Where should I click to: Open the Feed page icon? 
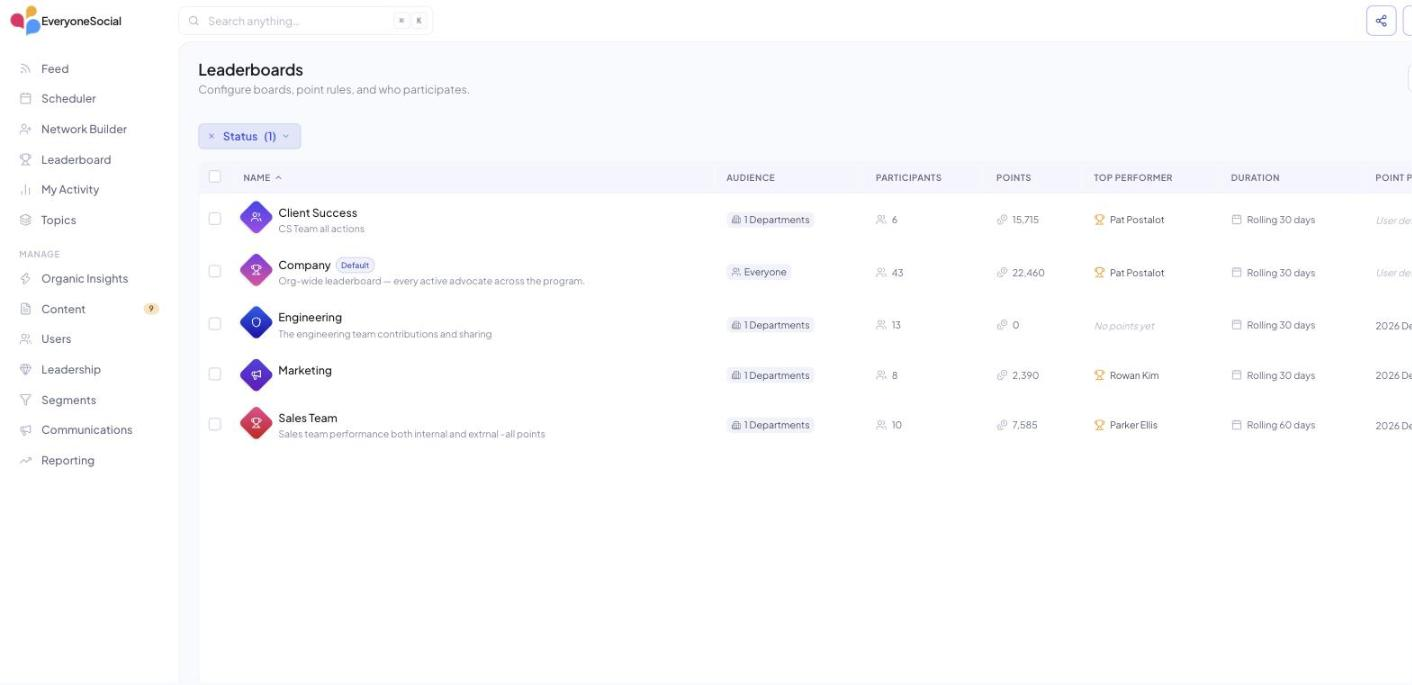(x=26, y=69)
